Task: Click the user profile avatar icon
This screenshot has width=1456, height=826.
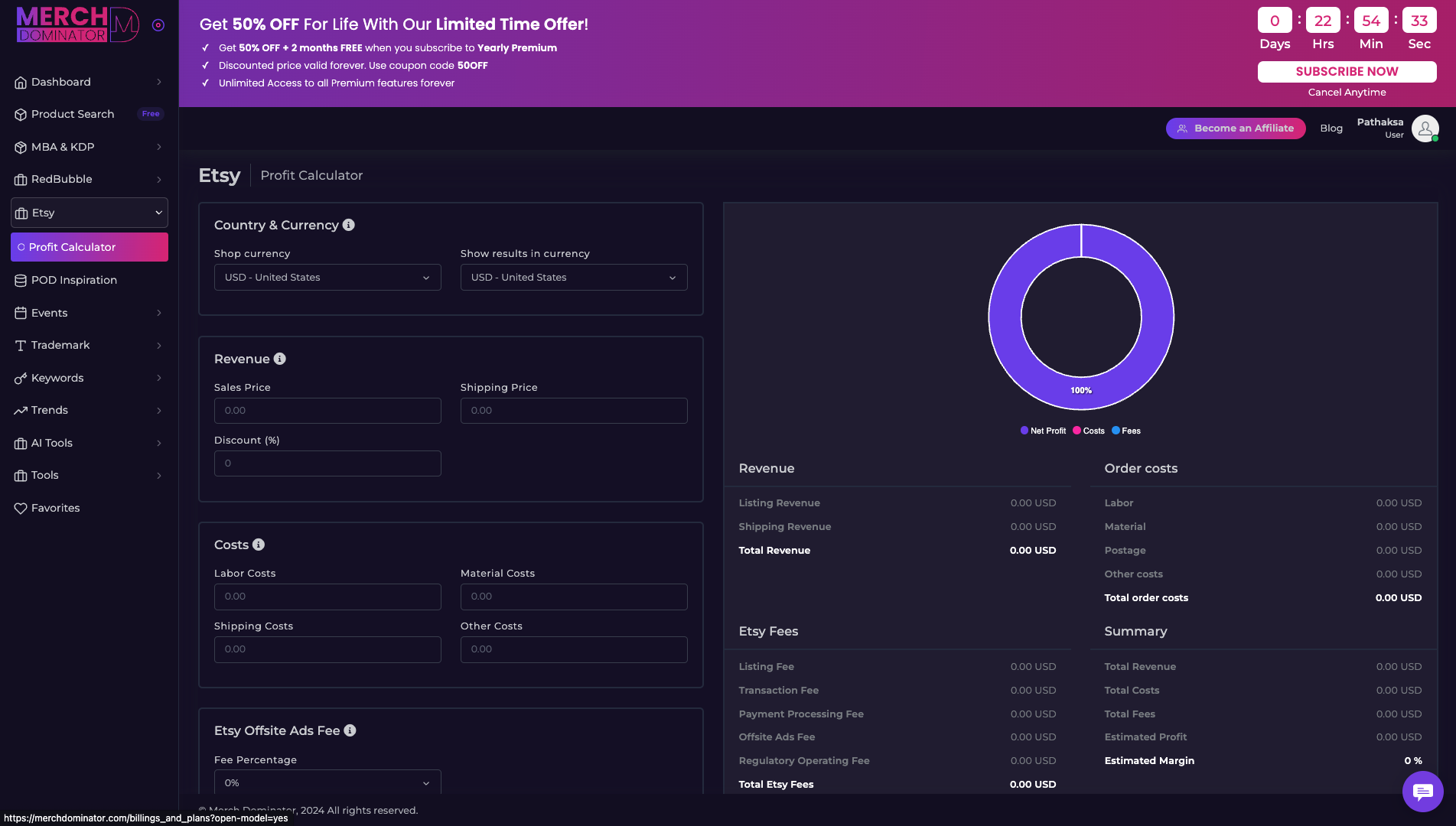Action: point(1425,128)
